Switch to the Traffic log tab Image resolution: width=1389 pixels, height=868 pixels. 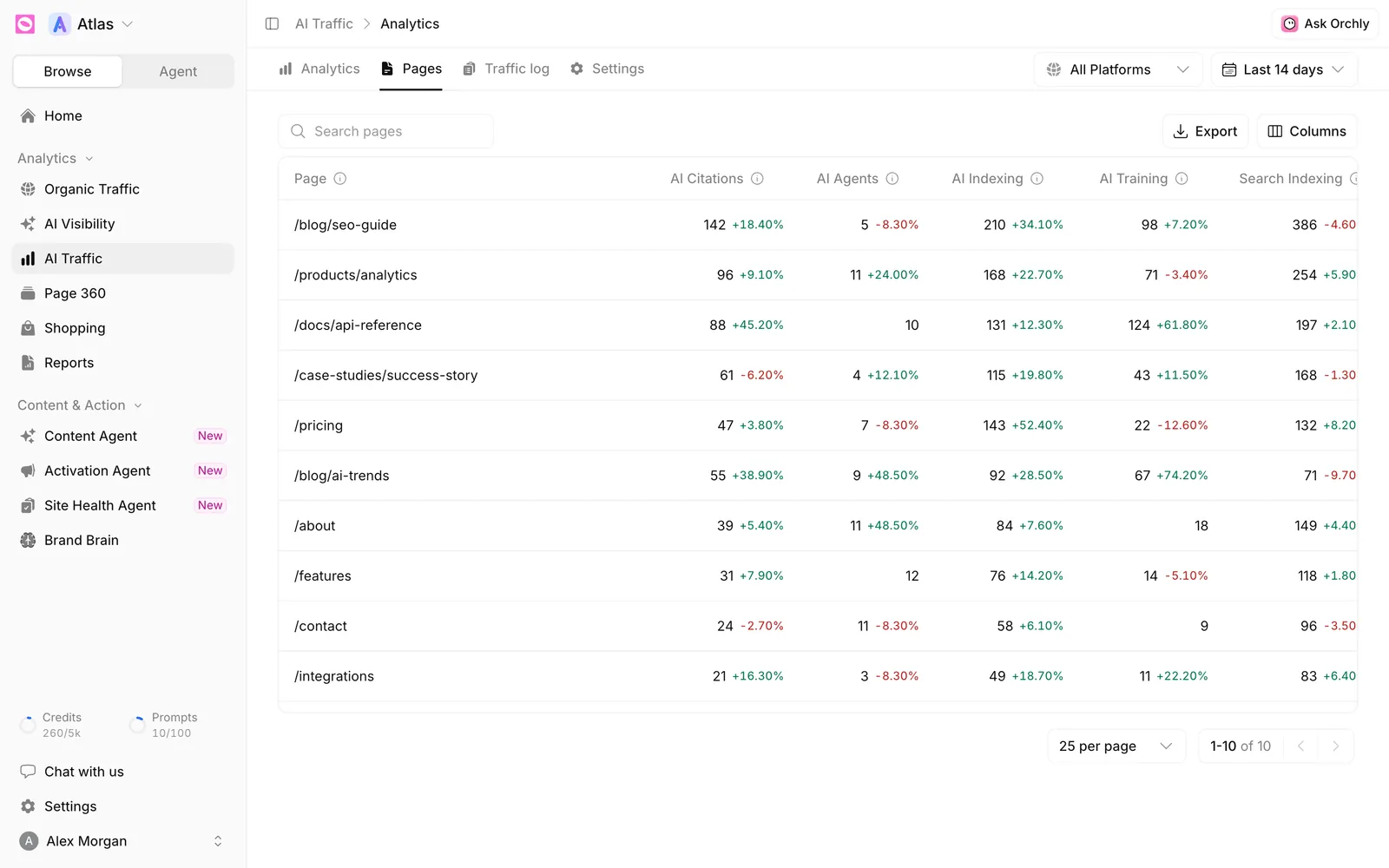click(x=506, y=69)
